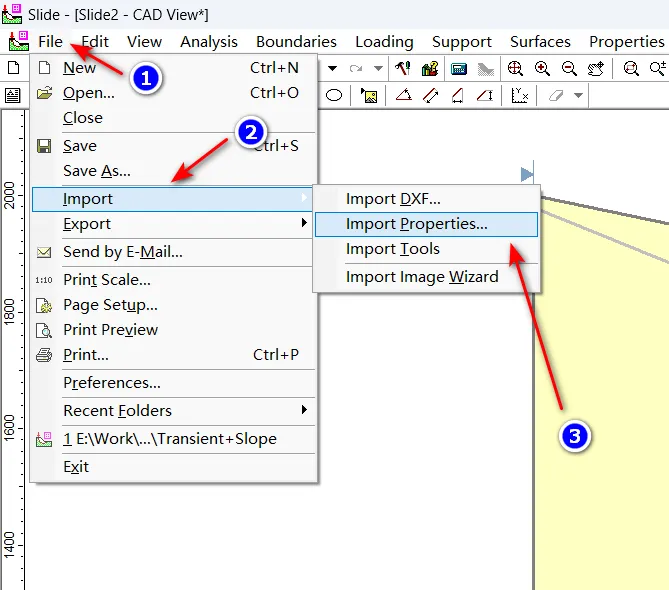The width and height of the screenshot is (669, 590).
Task: Select Import DXF... option
Action: (393, 199)
